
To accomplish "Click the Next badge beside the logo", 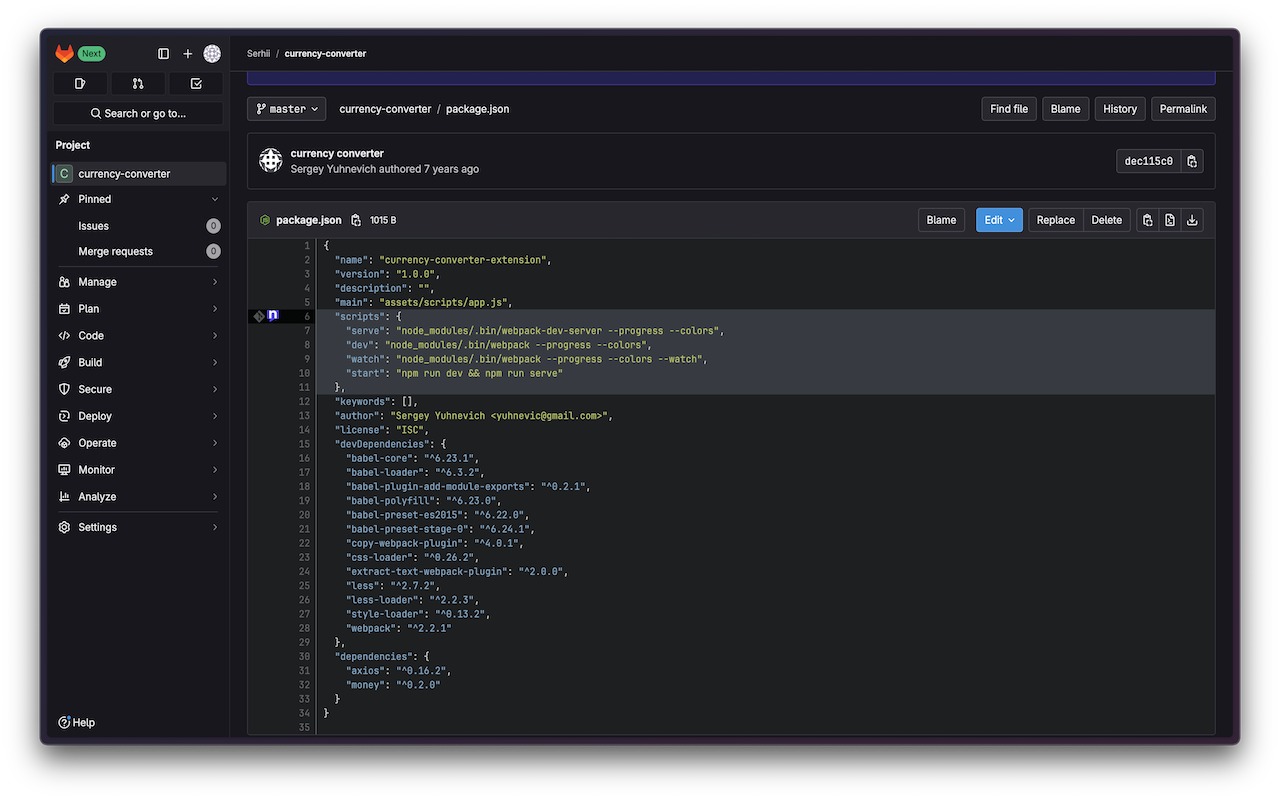I will click(91, 54).
